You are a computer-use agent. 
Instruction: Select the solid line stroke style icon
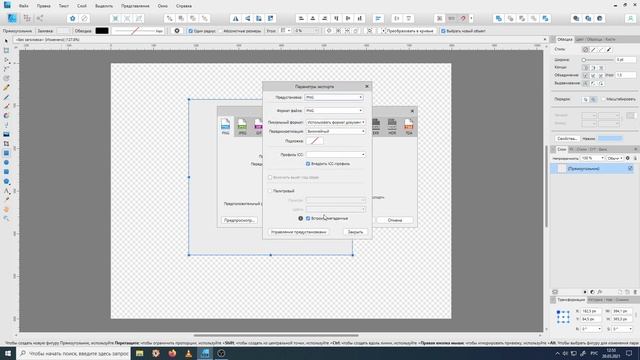pyautogui.click(x=593, y=49)
